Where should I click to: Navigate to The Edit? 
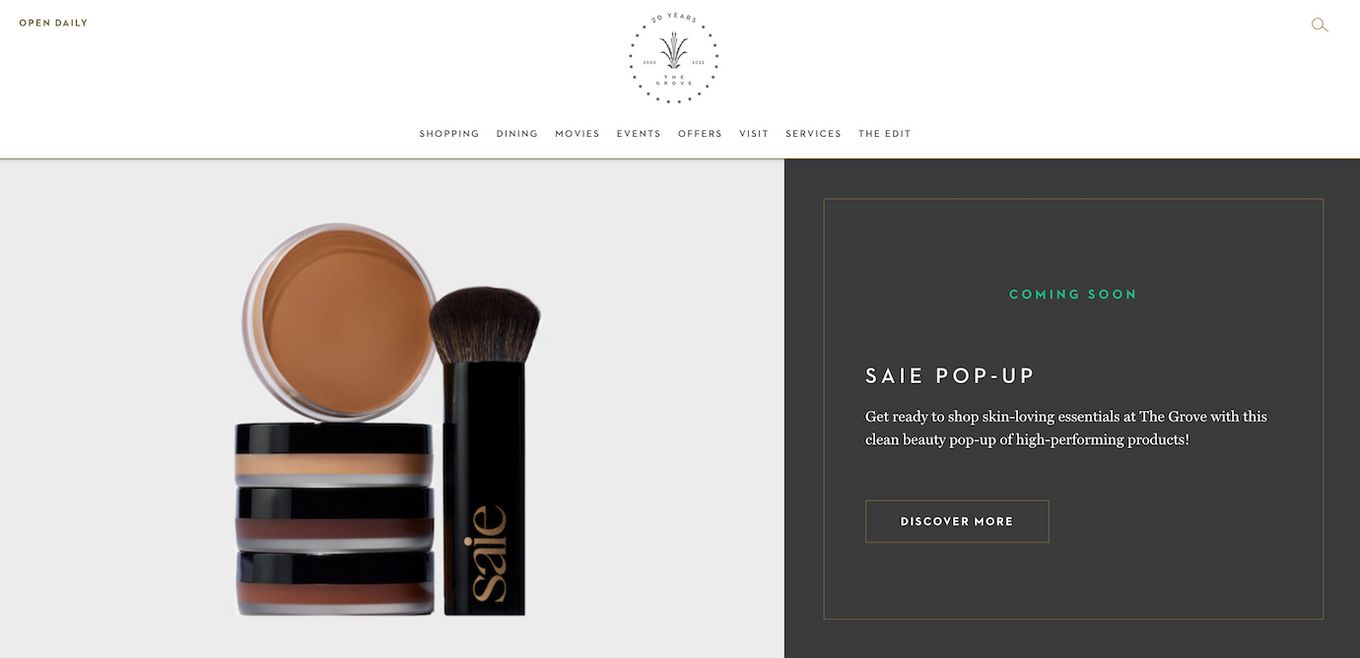point(884,134)
